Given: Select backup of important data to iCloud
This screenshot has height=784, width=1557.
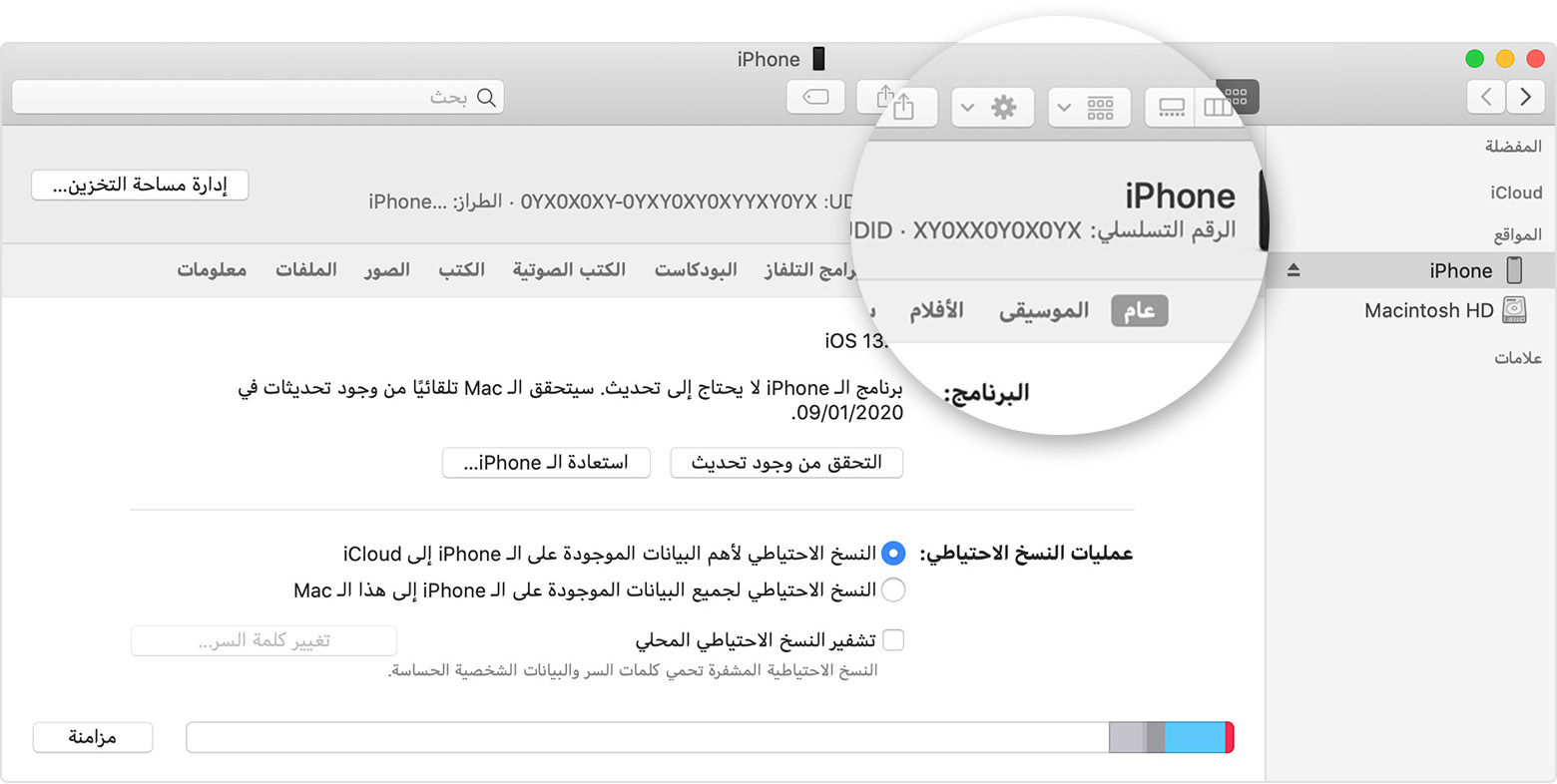Looking at the screenshot, I should pyautogui.click(x=893, y=554).
